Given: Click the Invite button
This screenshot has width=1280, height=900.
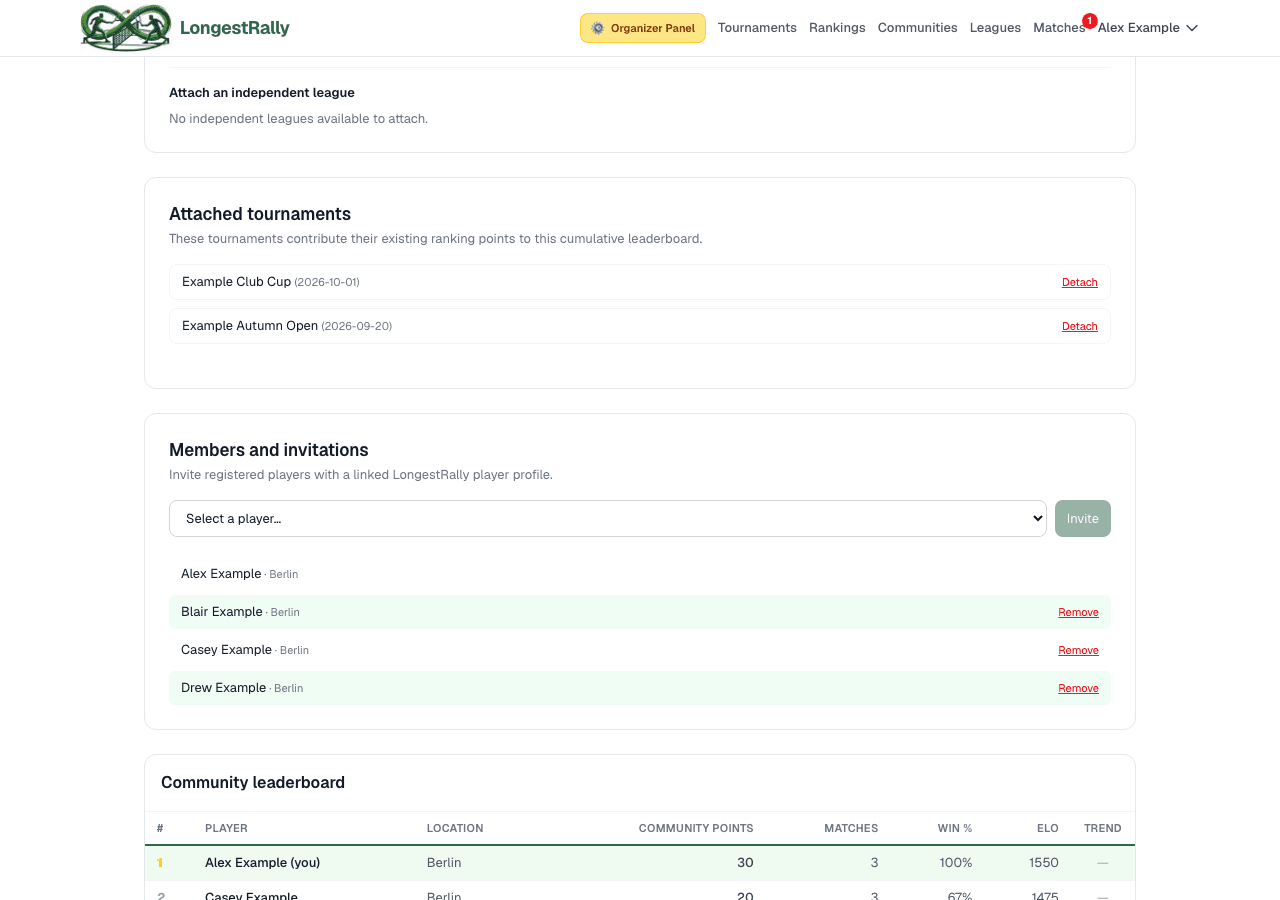Looking at the screenshot, I should [x=1083, y=518].
